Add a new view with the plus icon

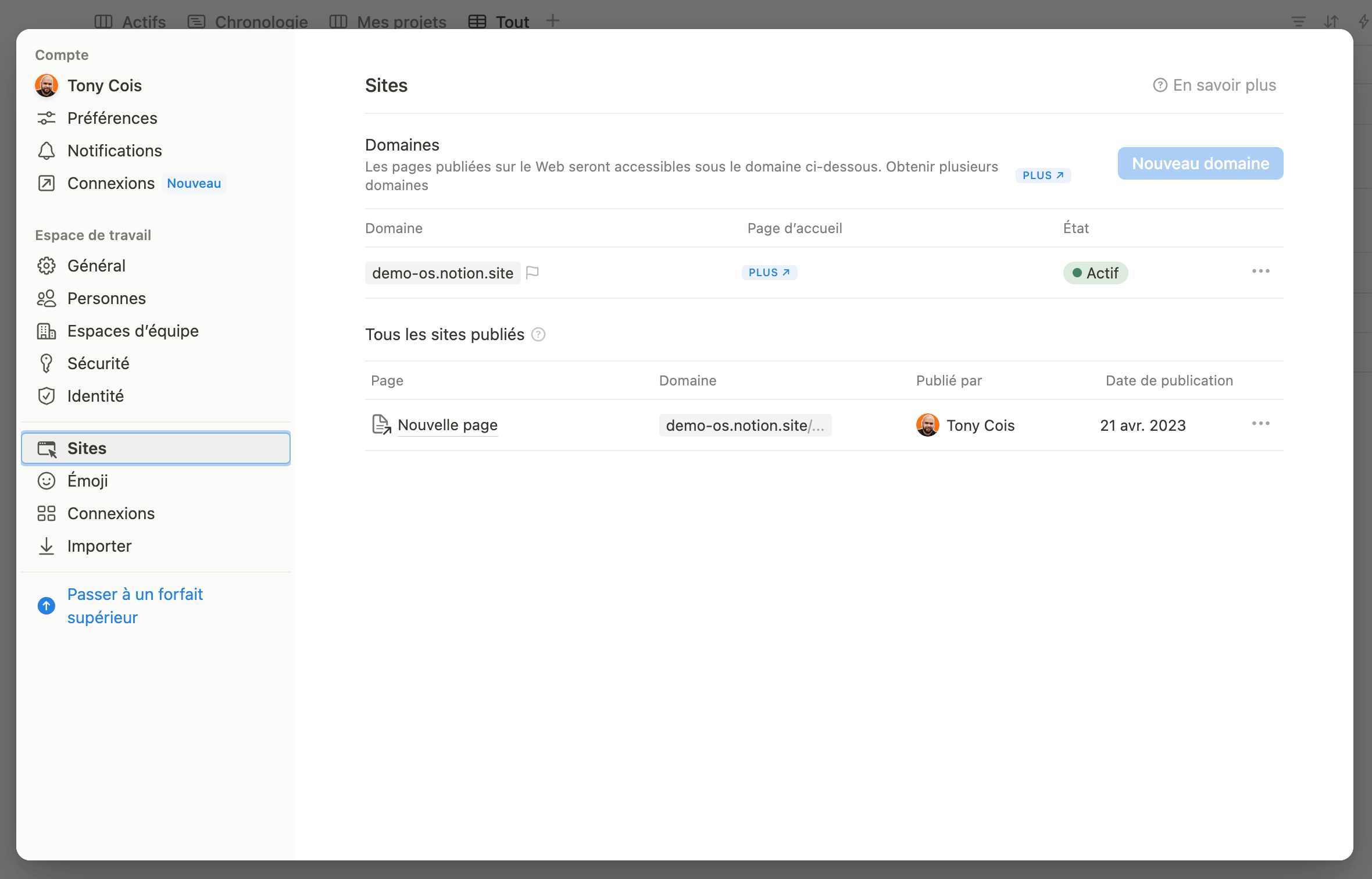[552, 20]
